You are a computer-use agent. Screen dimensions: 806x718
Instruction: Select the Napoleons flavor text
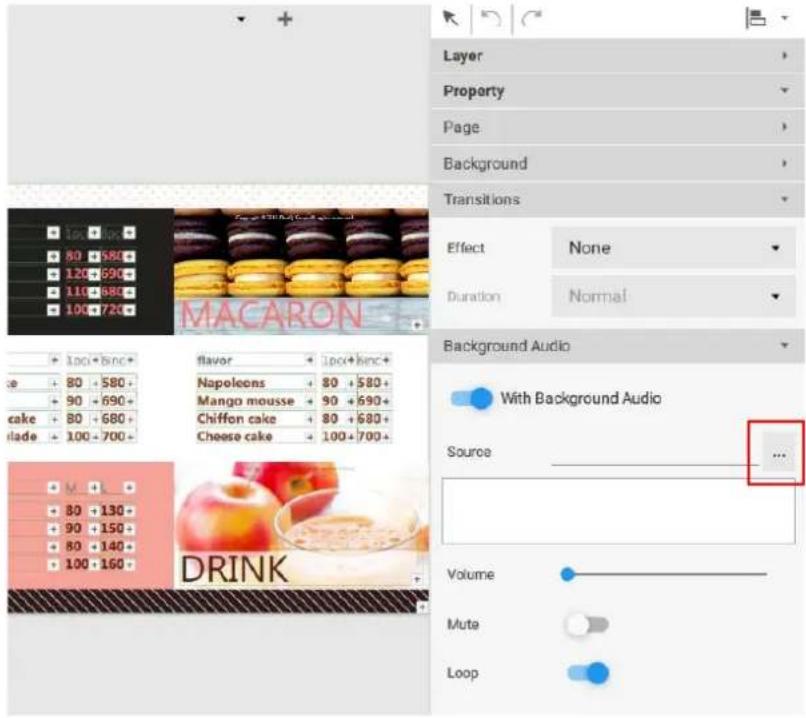(x=231, y=383)
